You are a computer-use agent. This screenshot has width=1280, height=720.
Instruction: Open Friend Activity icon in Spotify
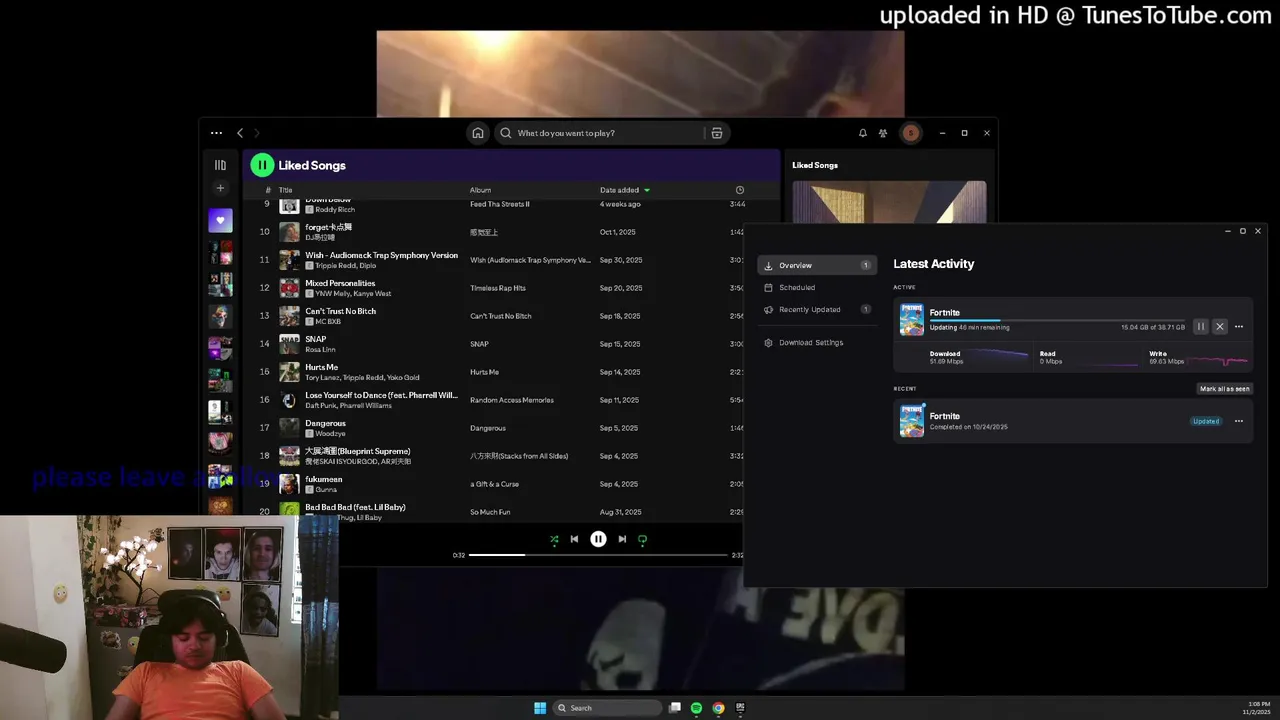point(883,133)
